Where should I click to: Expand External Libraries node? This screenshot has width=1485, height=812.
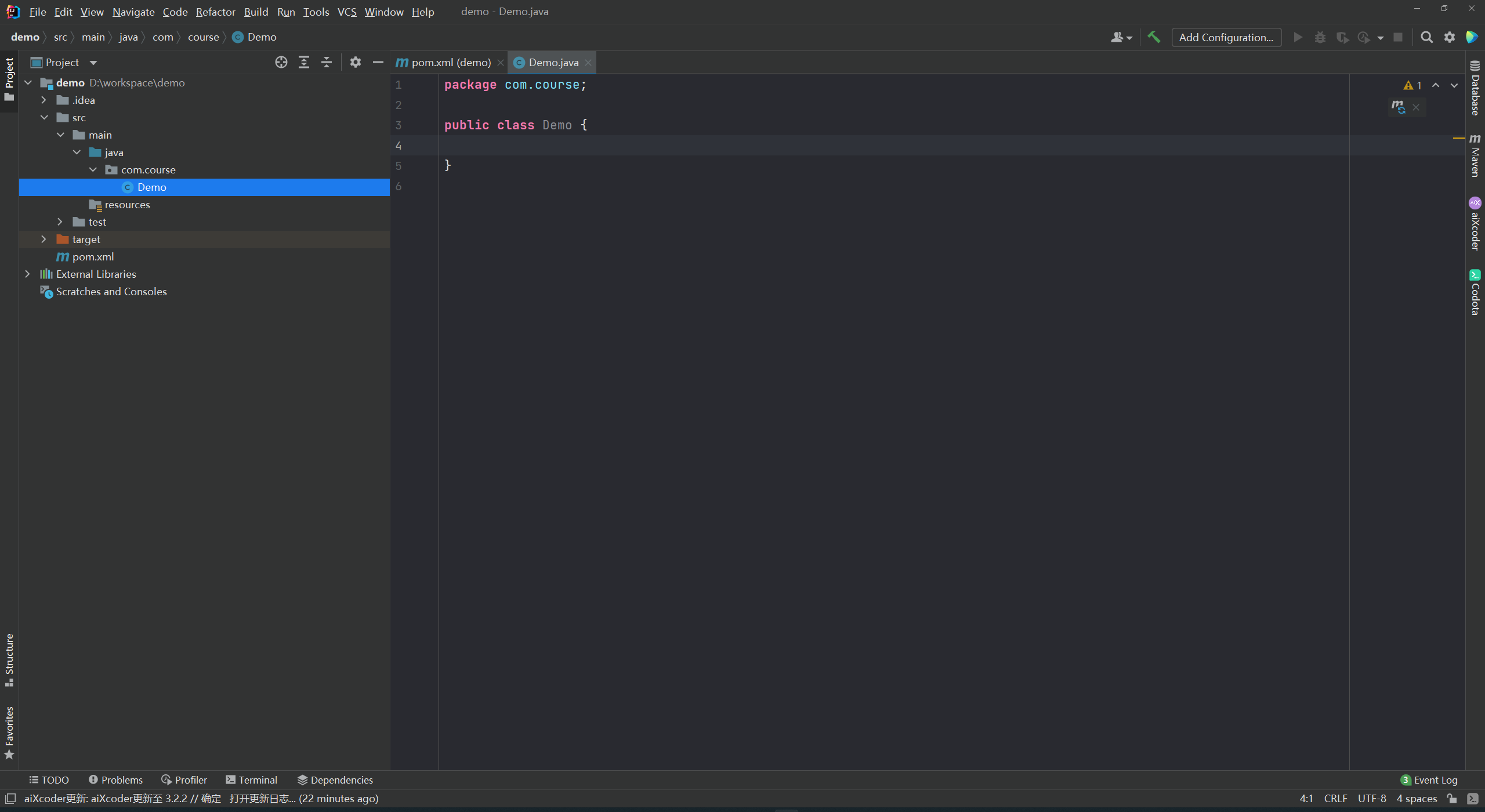coord(27,274)
